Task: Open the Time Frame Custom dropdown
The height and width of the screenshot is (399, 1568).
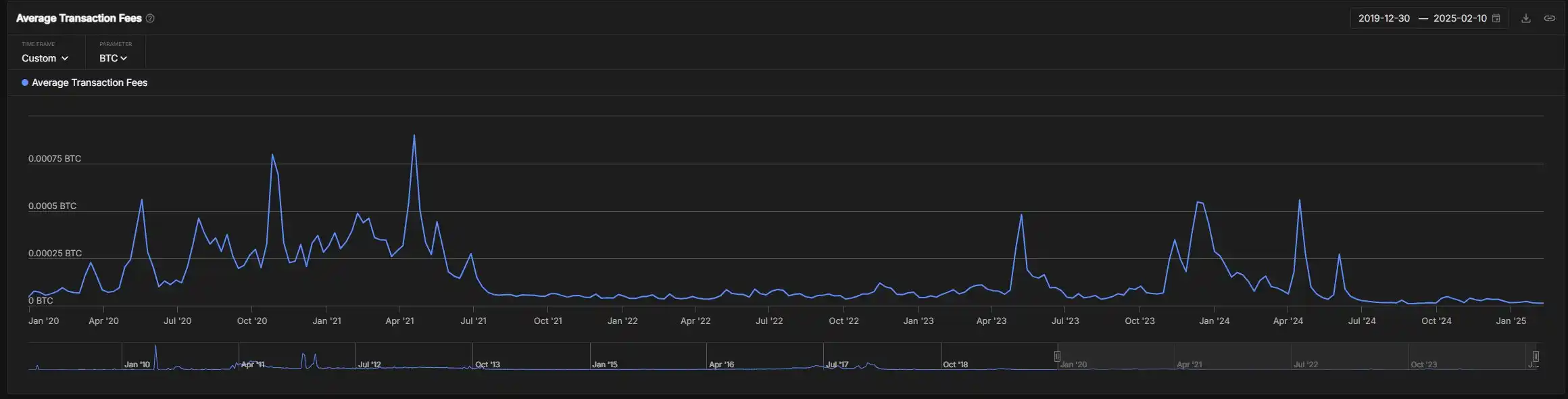Action: [x=45, y=58]
